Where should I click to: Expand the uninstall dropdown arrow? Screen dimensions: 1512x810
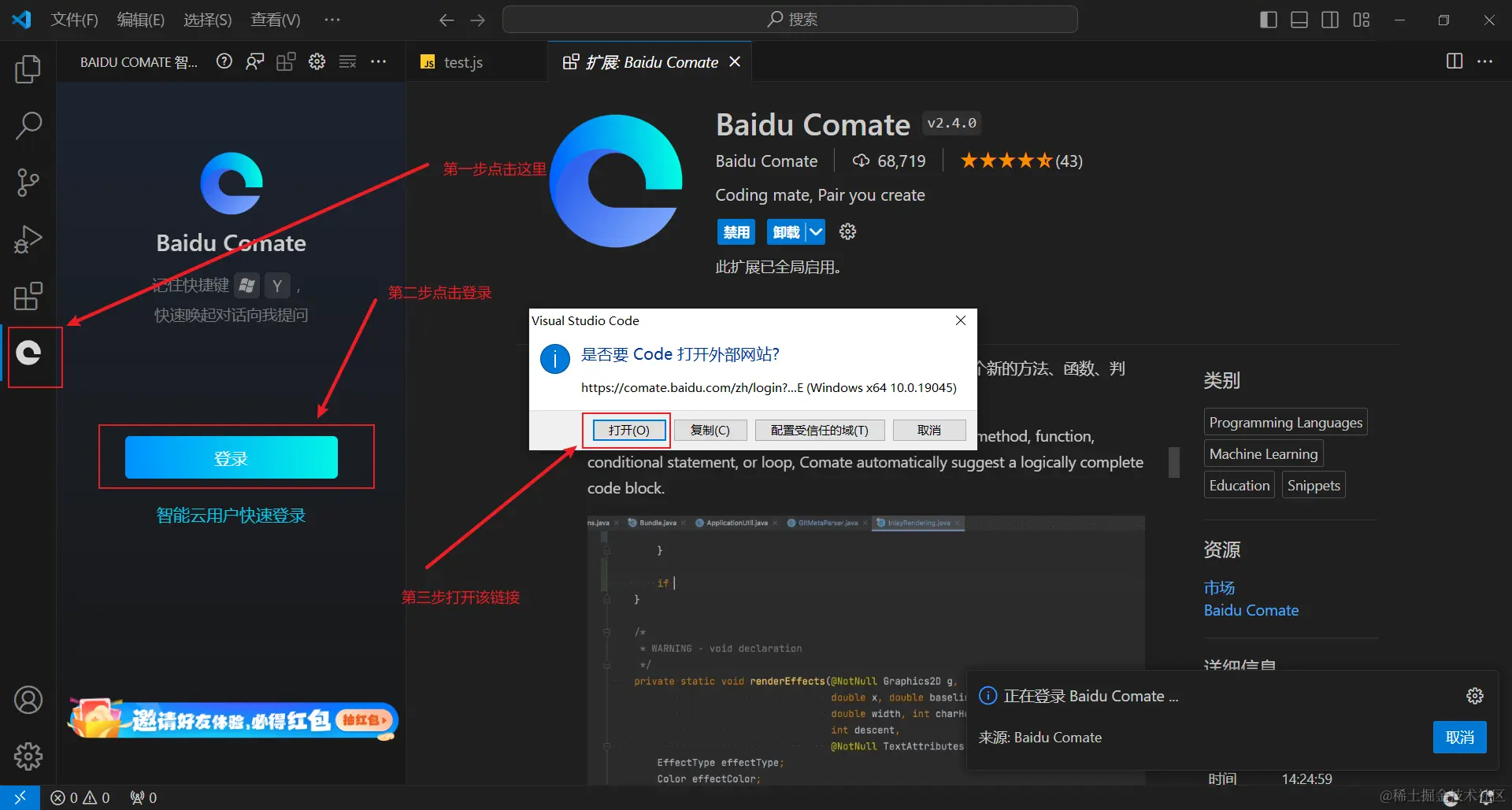coord(816,231)
